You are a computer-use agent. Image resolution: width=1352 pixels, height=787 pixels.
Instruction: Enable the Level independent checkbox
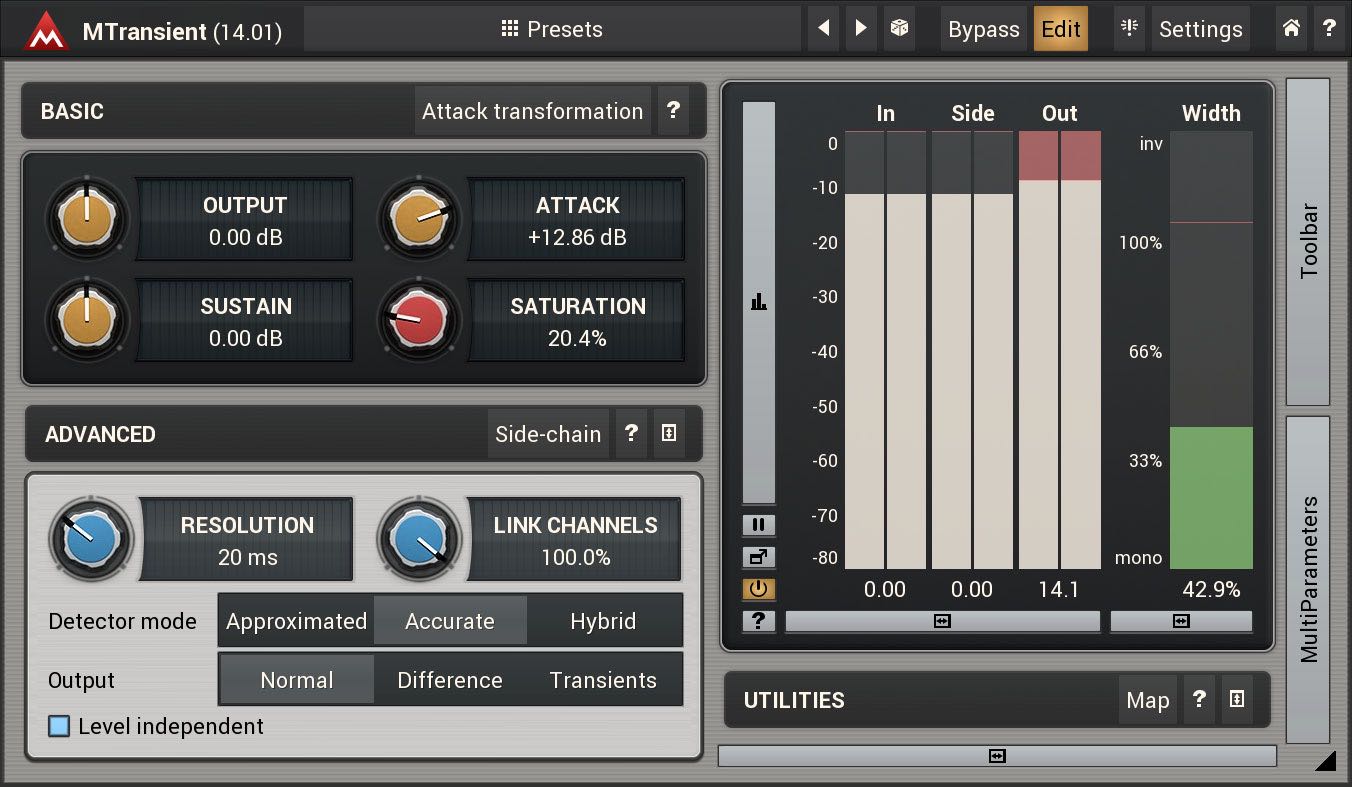pyautogui.click(x=60, y=726)
